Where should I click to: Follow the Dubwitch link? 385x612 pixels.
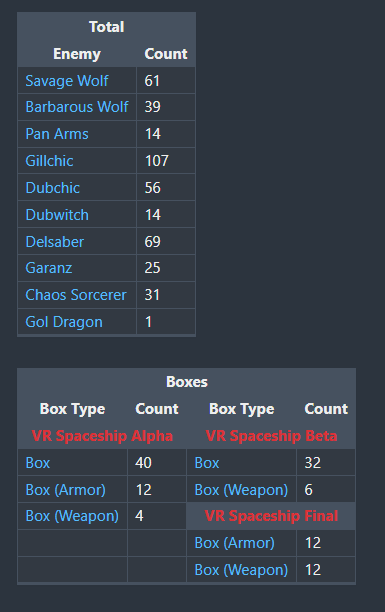tap(57, 215)
